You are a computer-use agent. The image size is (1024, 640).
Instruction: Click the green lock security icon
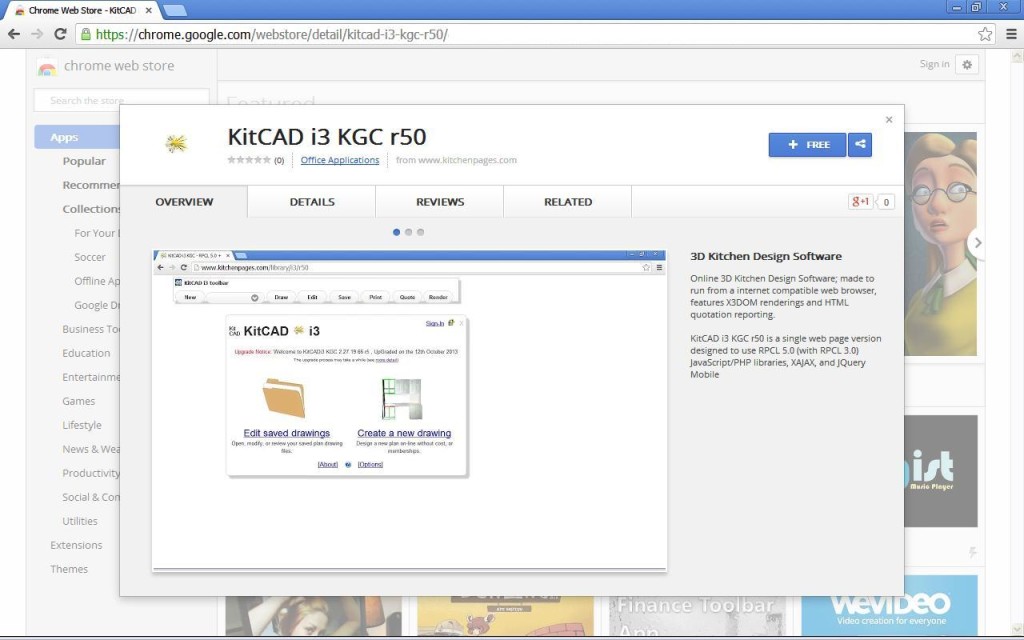86,34
